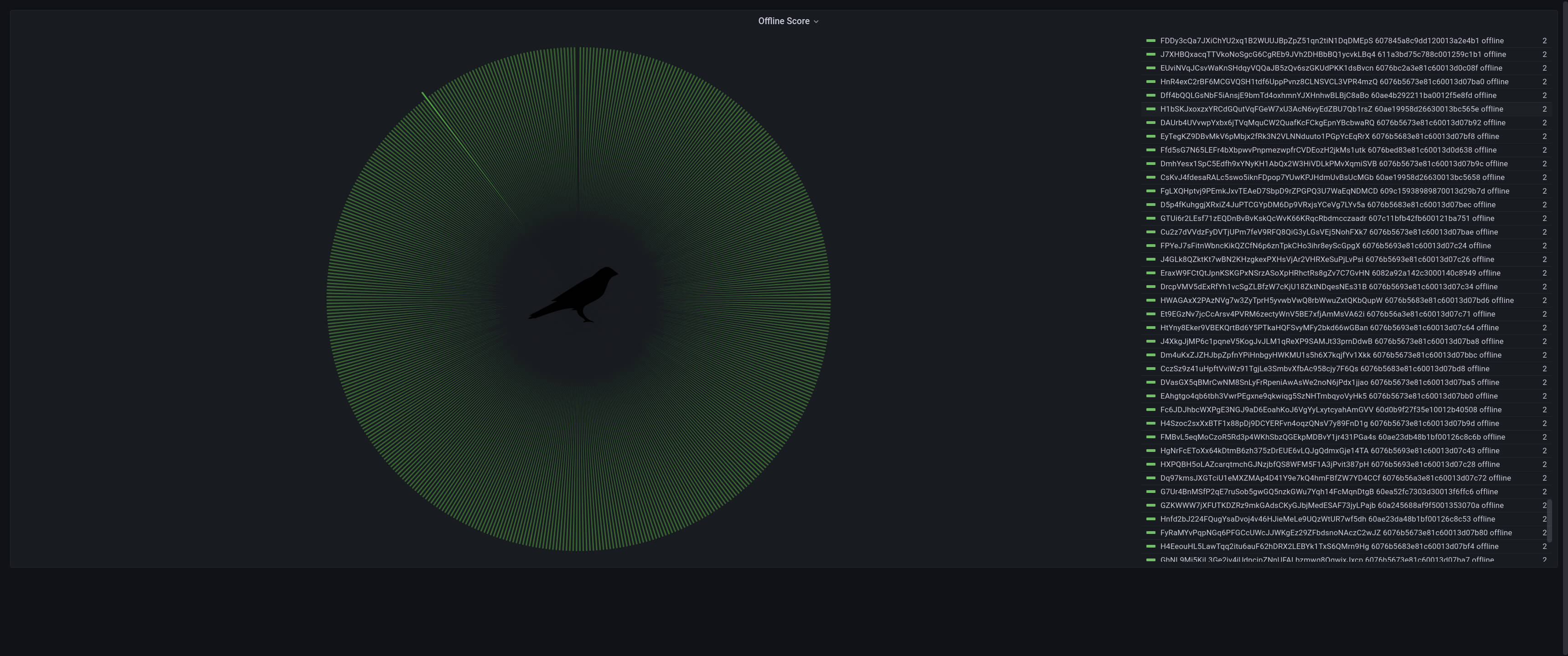Select the Dm4uKxZJZHJbpZpfn legend entry
The width and height of the screenshot is (1568, 656).
coord(1331,355)
